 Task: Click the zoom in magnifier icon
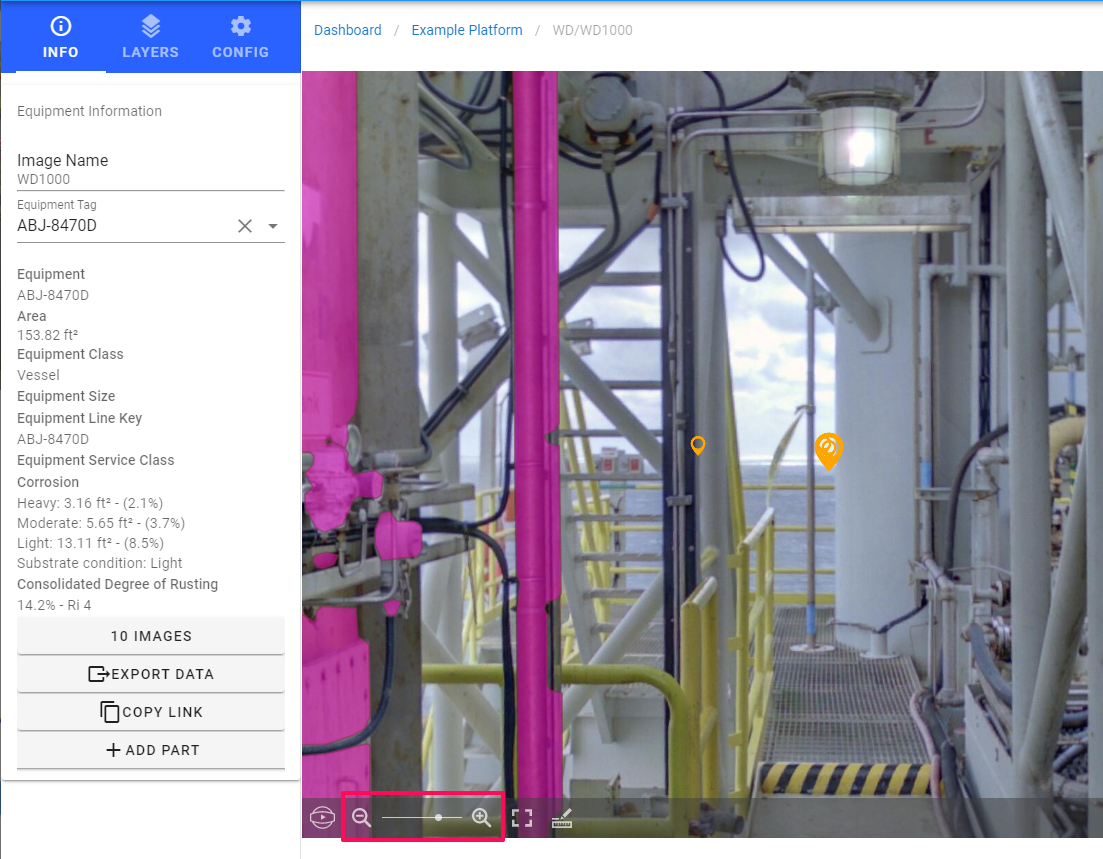point(481,817)
